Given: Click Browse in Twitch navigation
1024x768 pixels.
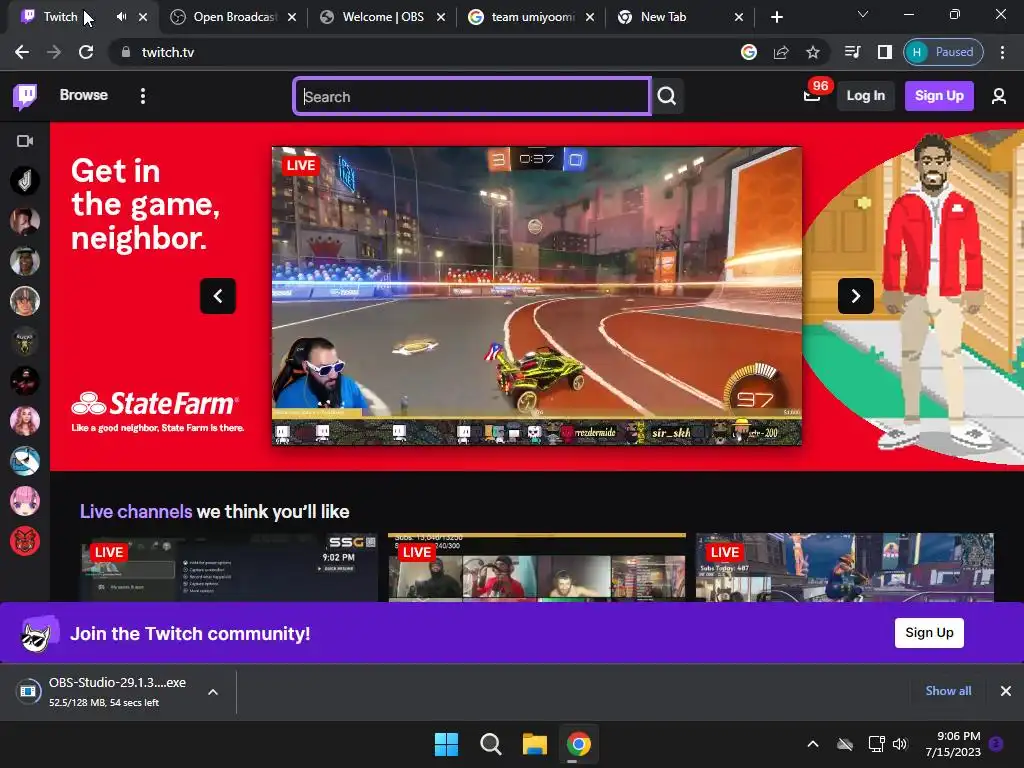Looking at the screenshot, I should [84, 95].
